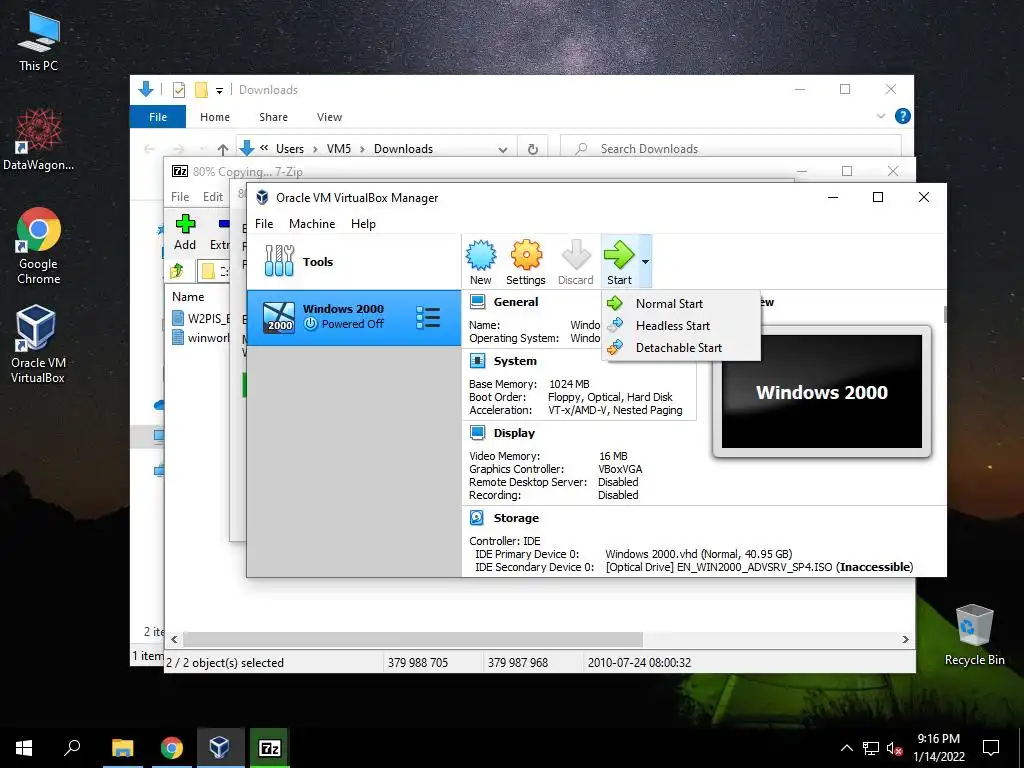The width and height of the screenshot is (1024, 768).
Task: Click the green Start arrow icon
Action: click(619, 255)
